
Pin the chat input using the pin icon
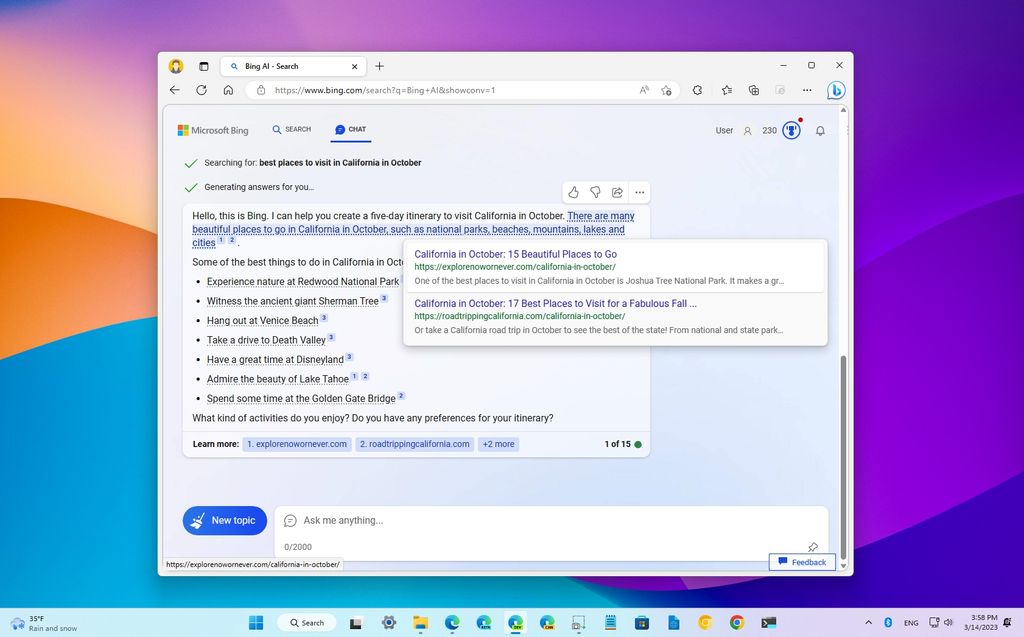coord(813,546)
